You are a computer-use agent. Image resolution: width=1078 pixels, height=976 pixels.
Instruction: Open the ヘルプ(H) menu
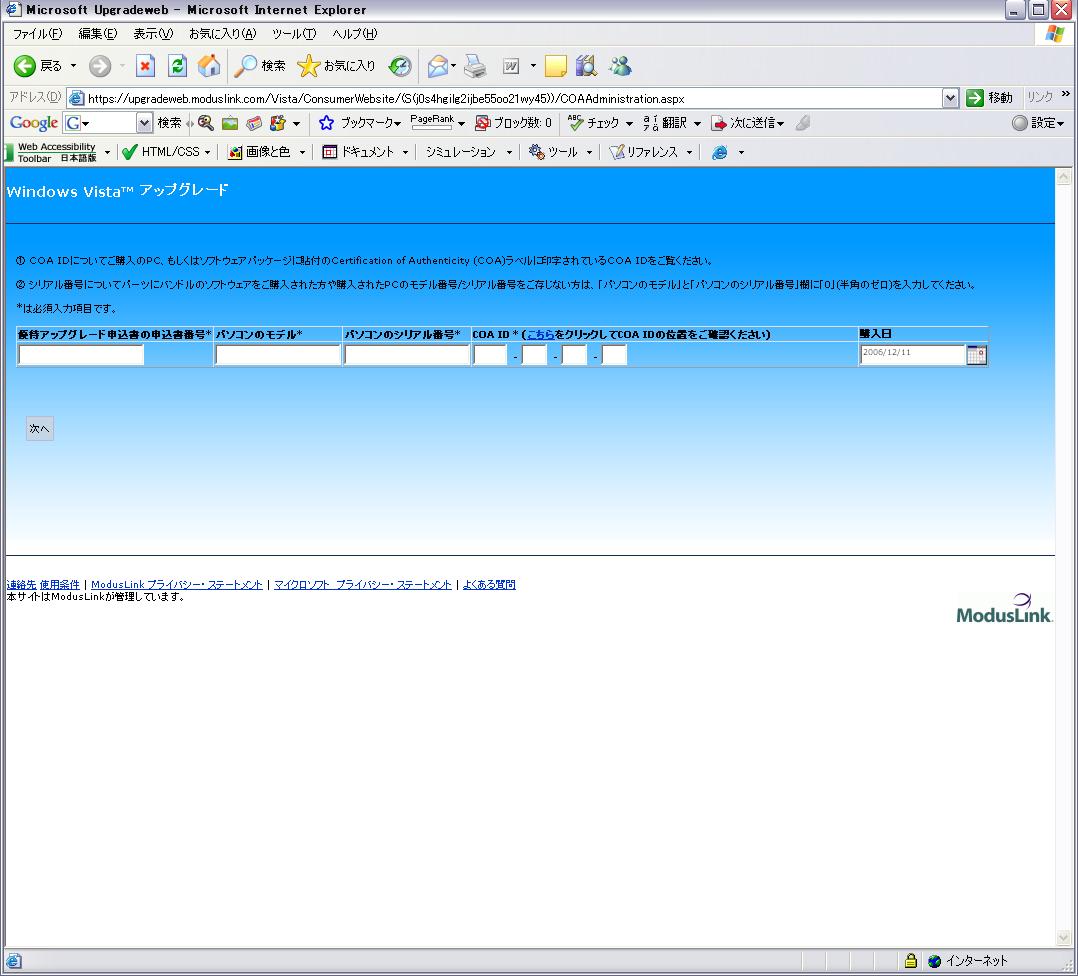coord(355,34)
